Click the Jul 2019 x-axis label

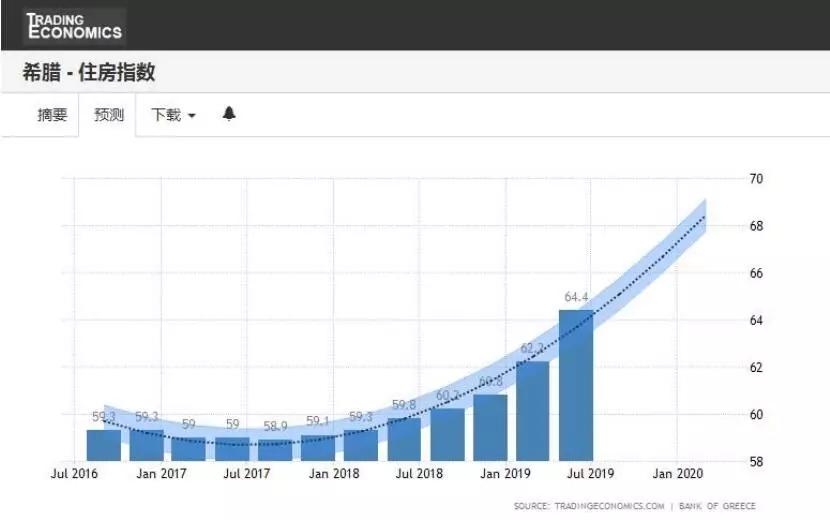pos(591,473)
